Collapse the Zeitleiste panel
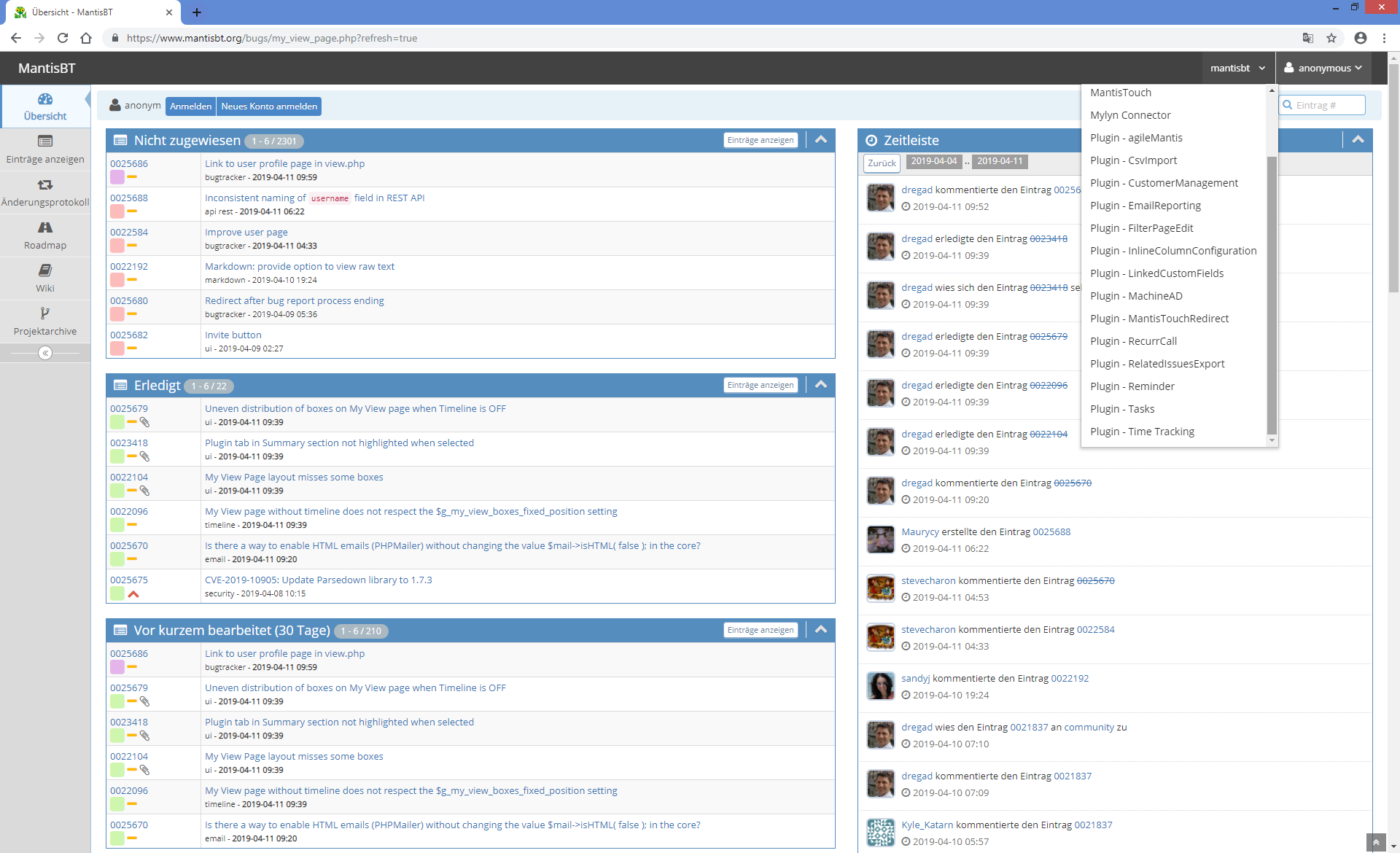 1358,140
